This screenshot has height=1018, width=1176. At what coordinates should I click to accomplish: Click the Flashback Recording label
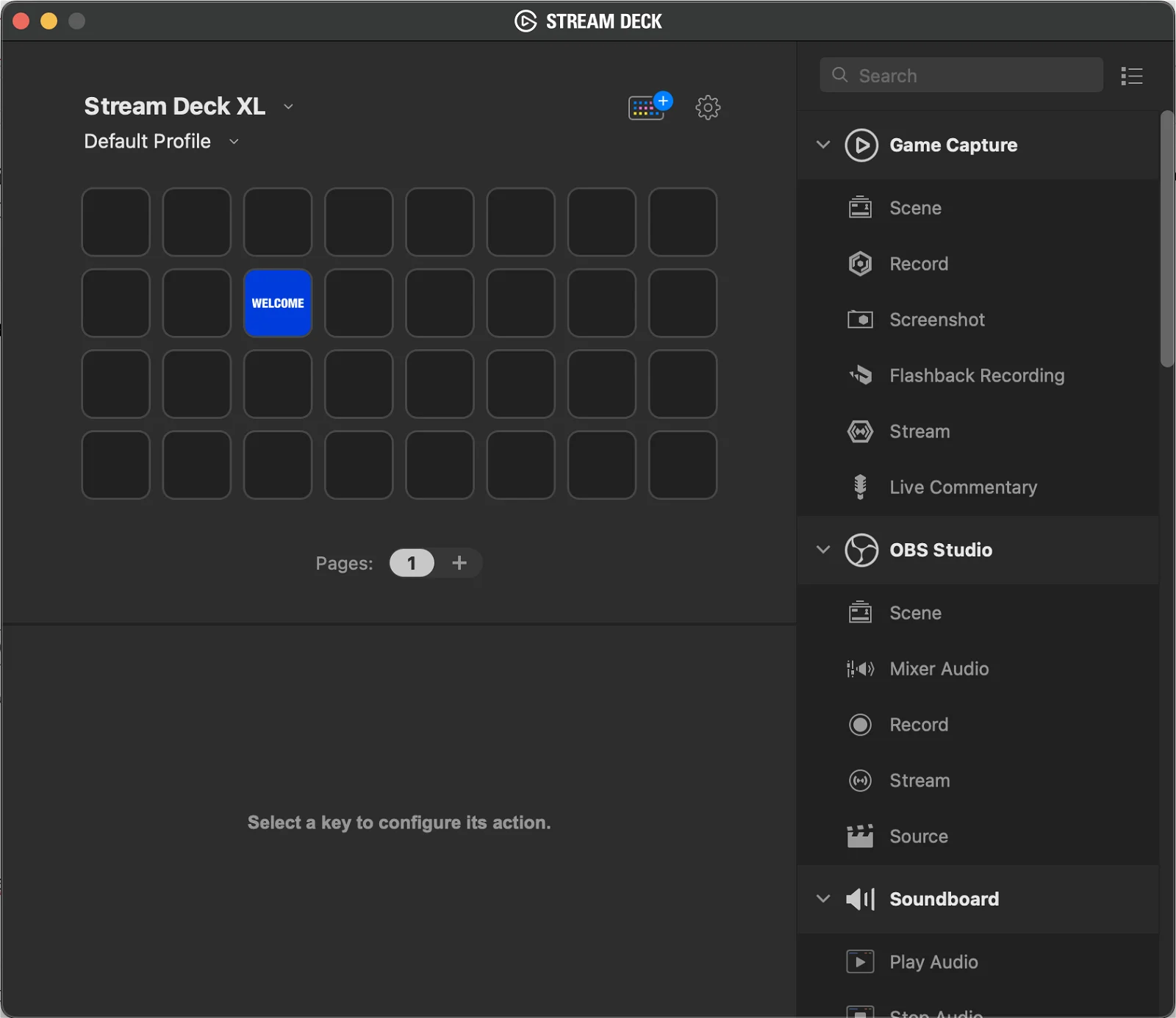pos(977,376)
